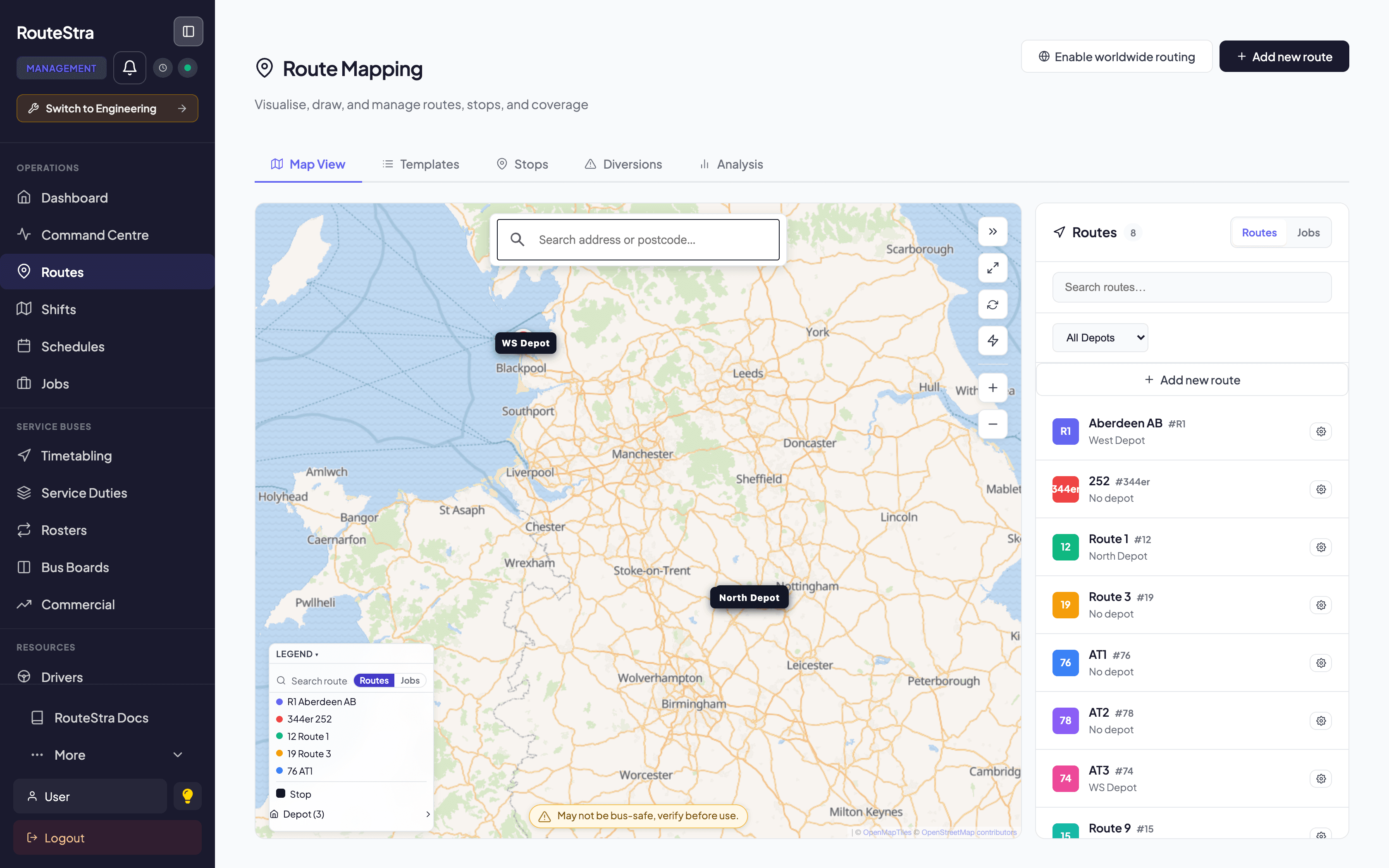Image resolution: width=1389 pixels, height=868 pixels.
Task: Click the lightning bolt map tool
Action: [x=993, y=341]
